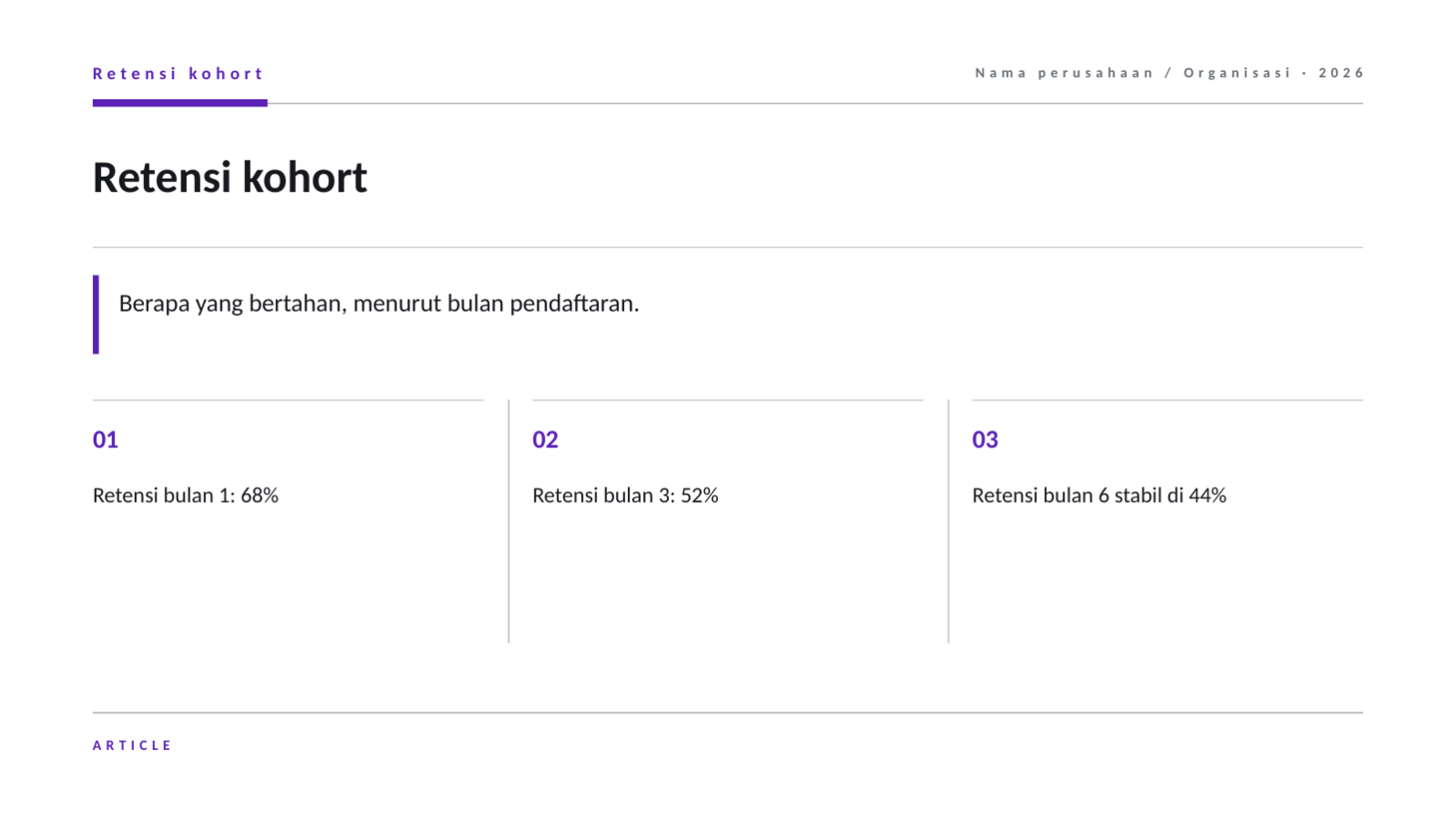
Task: Select the vertical divider between columns 02 and 03
Action: 948,521
